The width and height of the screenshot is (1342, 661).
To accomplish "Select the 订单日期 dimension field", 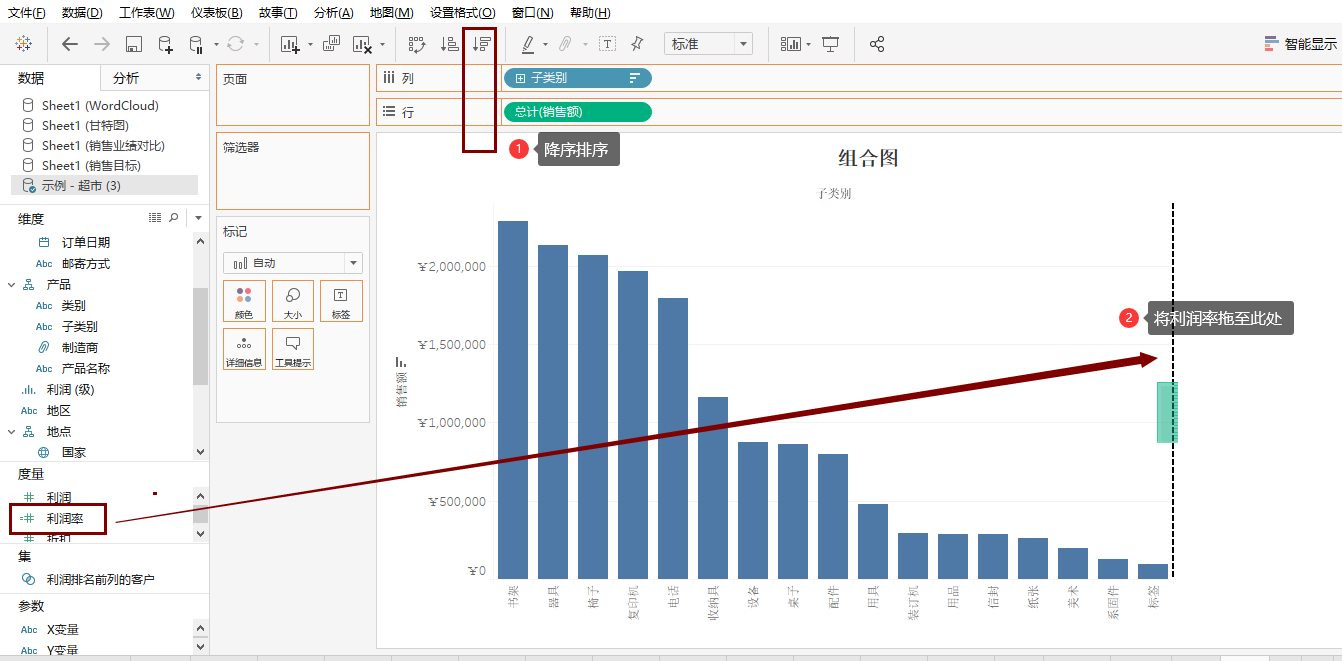I will pyautogui.click(x=86, y=242).
